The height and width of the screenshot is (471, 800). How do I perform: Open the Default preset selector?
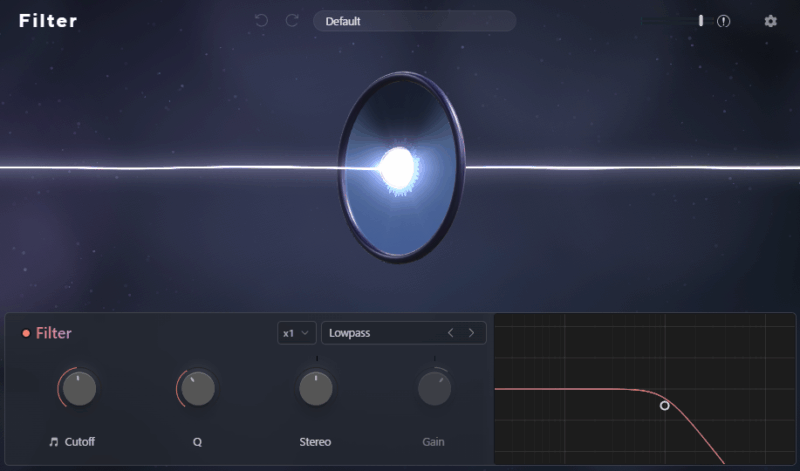point(414,21)
